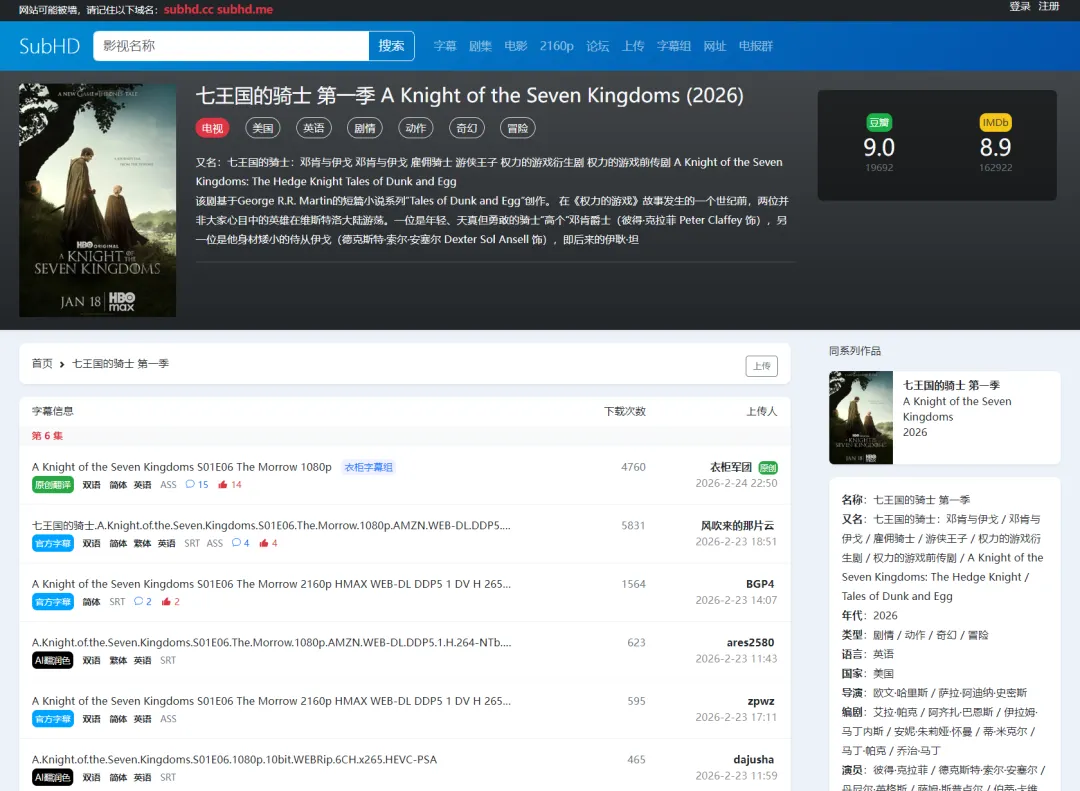The width and height of the screenshot is (1080, 791).
Task: Select the red 电视 category tag
Action: click(212, 128)
